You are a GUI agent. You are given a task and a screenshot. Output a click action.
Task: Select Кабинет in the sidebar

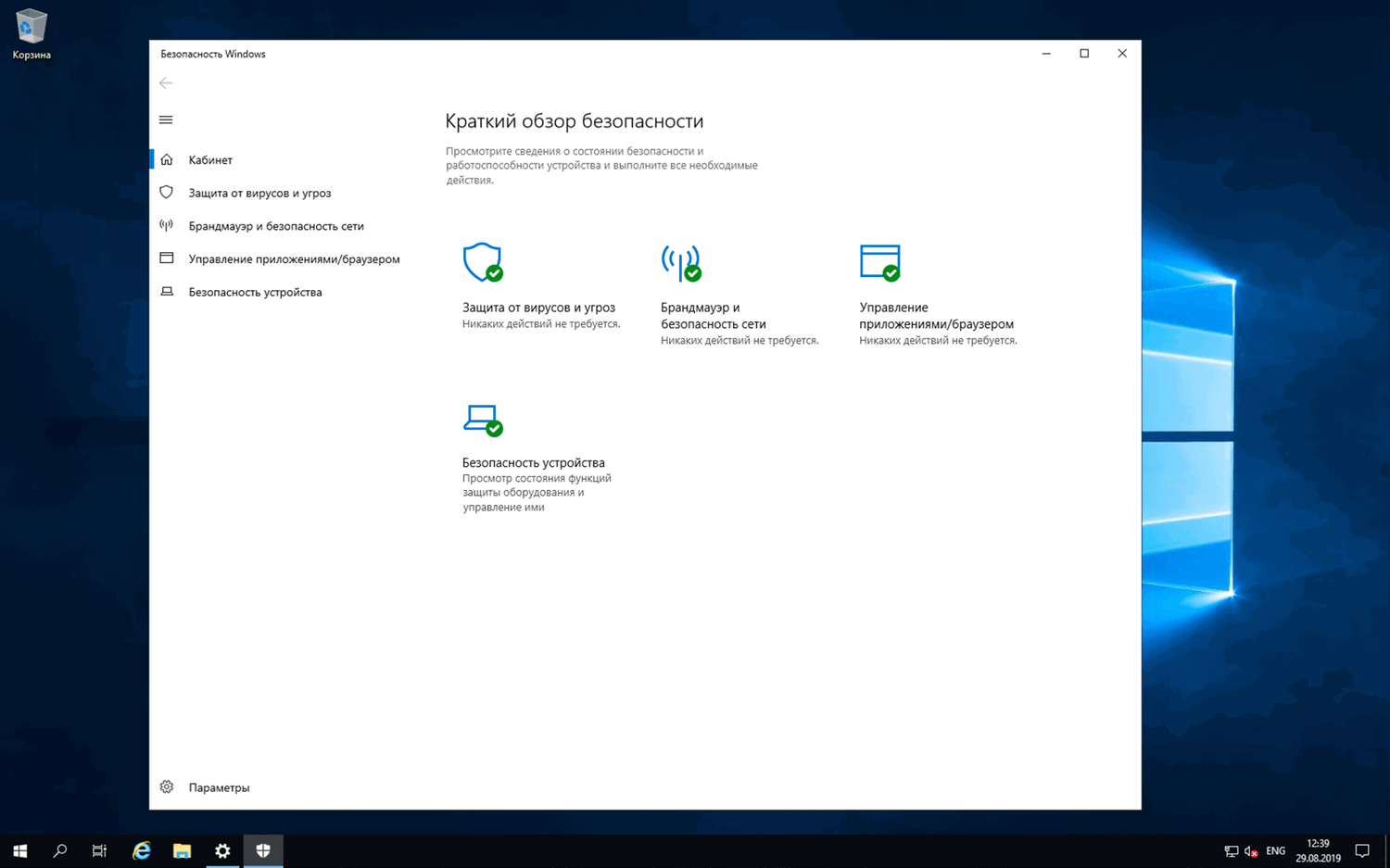click(210, 160)
